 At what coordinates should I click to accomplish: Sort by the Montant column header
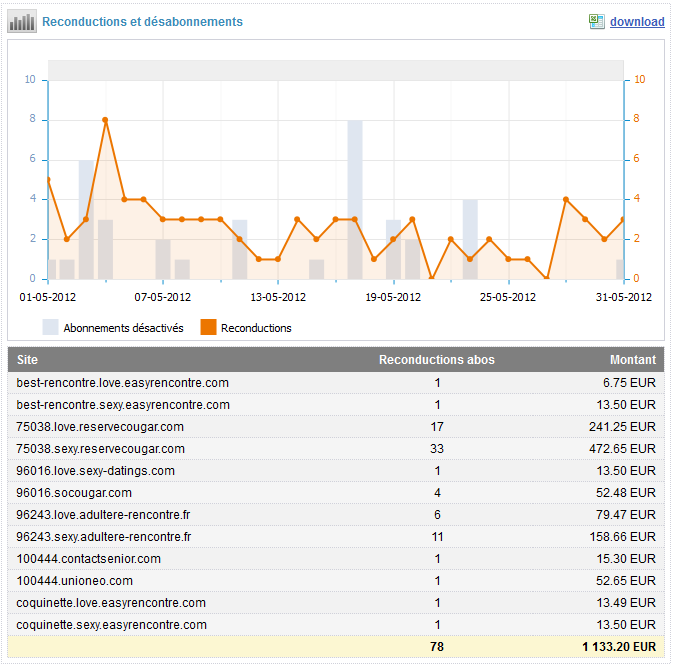633,360
